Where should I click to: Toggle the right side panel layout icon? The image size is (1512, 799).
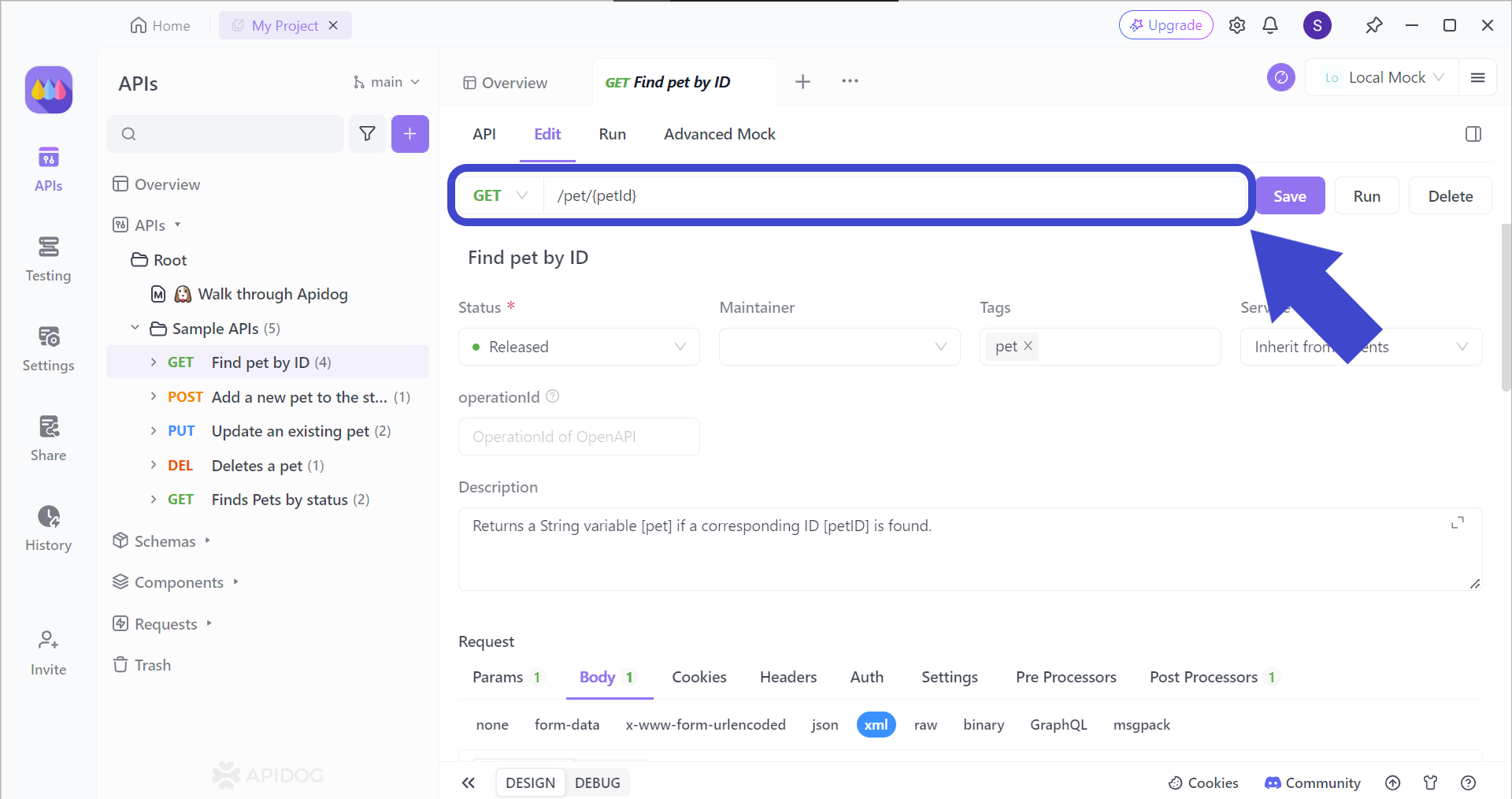(x=1473, y=134)
